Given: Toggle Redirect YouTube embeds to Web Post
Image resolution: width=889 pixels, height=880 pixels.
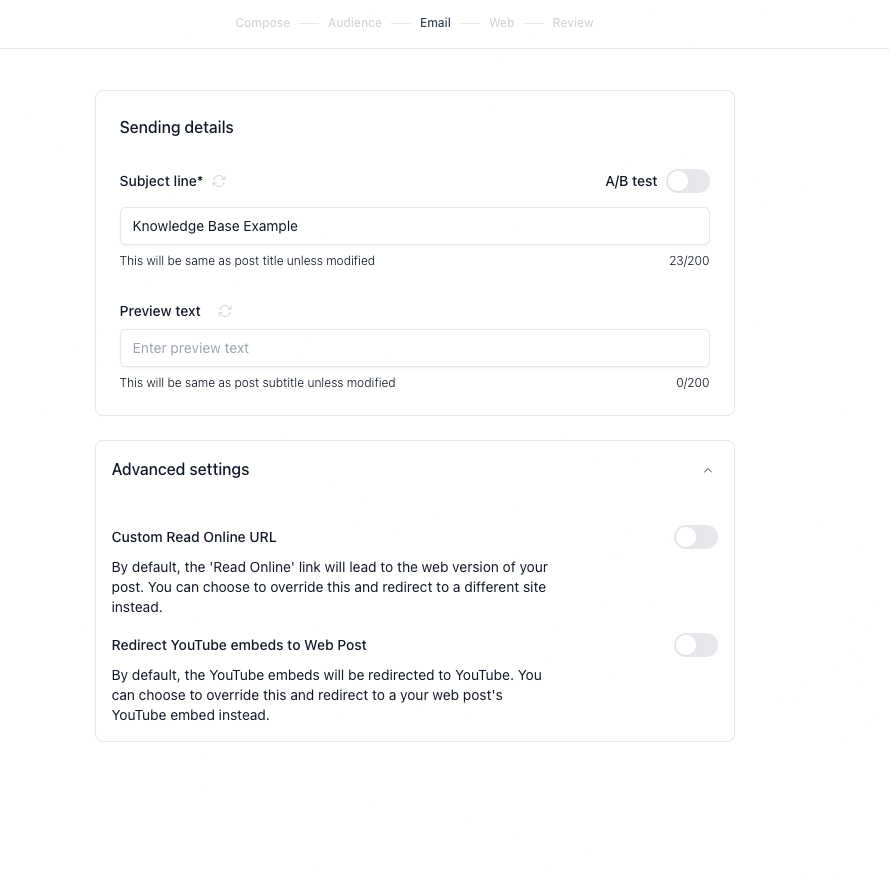Looking at the screenshot, I should pyautogui.click(x=696, y=645).
